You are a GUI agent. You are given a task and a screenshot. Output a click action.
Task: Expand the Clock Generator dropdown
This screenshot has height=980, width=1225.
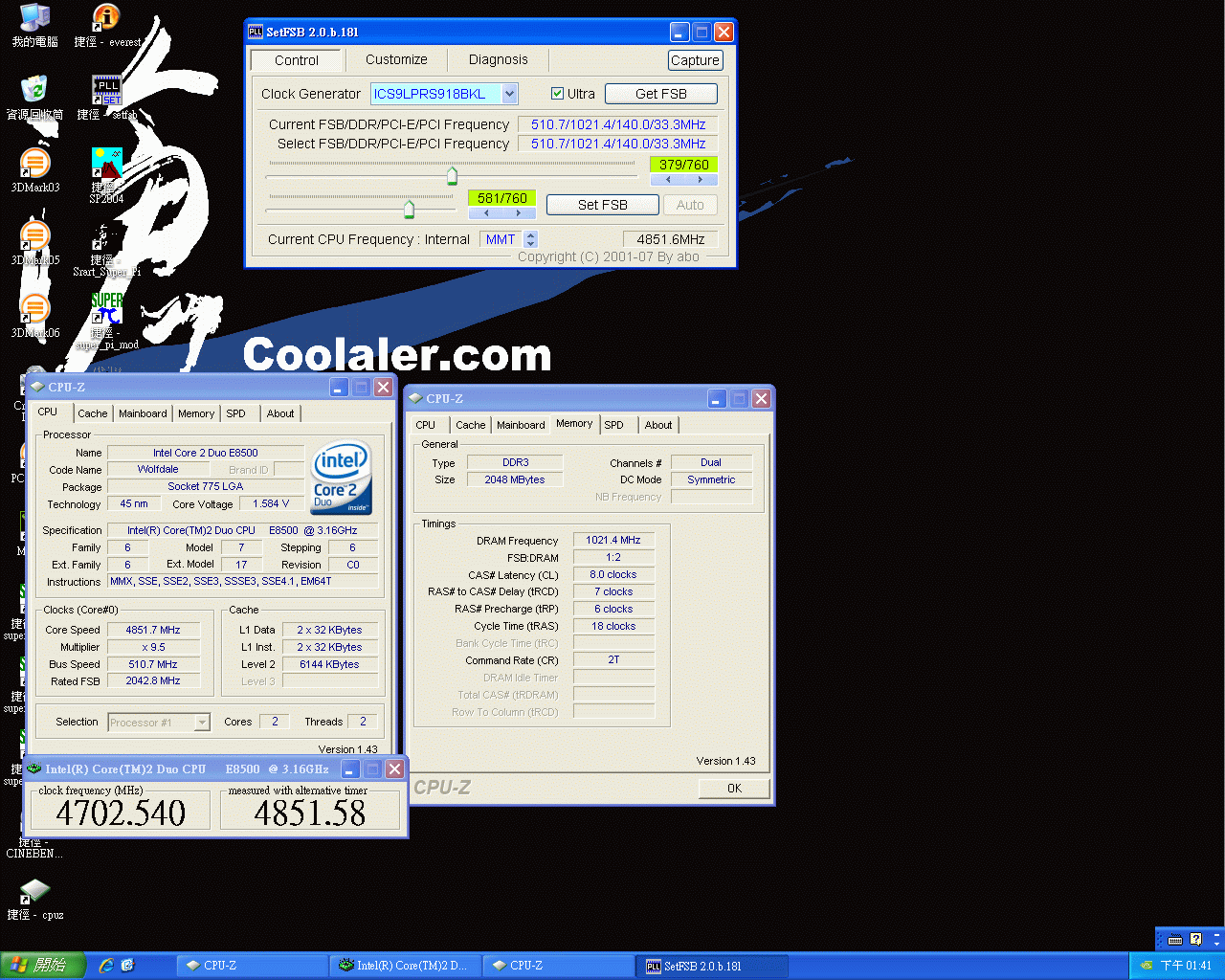pos(510,94)
